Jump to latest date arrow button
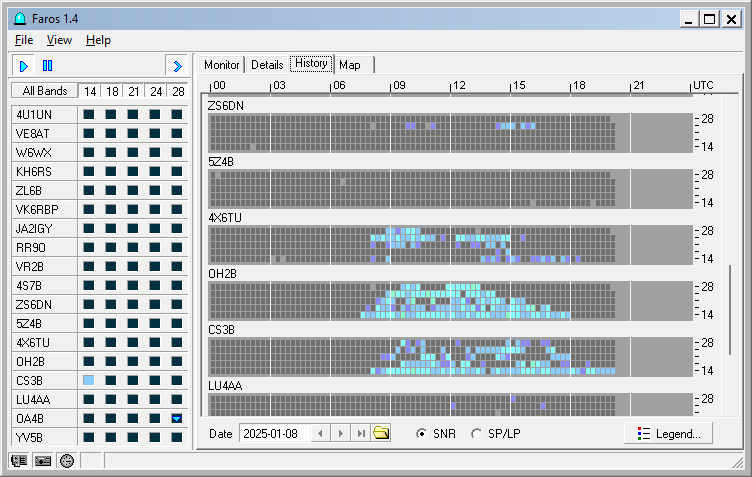752x477 pixels. [x=360, y=433]
